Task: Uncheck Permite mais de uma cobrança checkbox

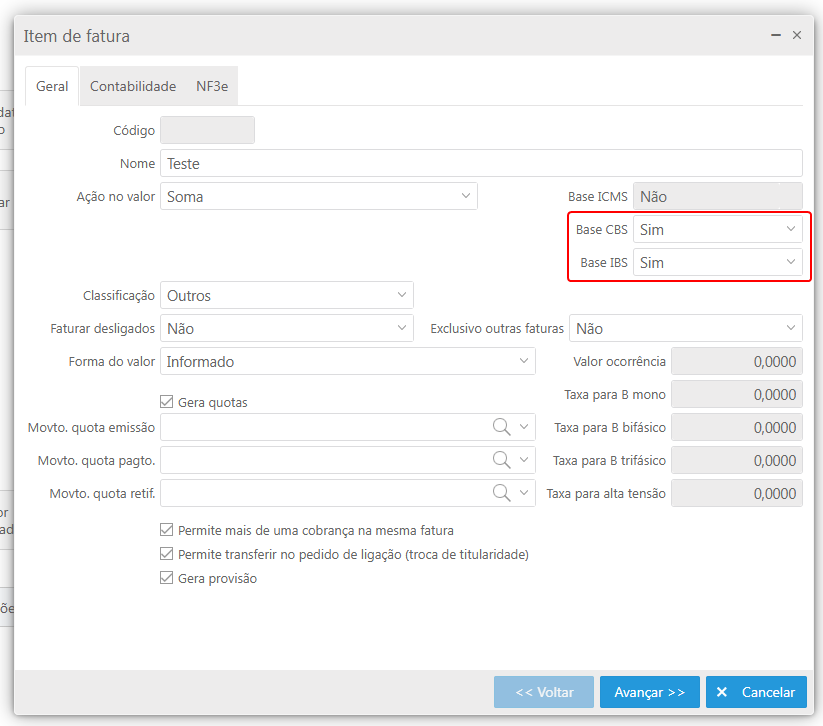Action: (x=167, y=530)
